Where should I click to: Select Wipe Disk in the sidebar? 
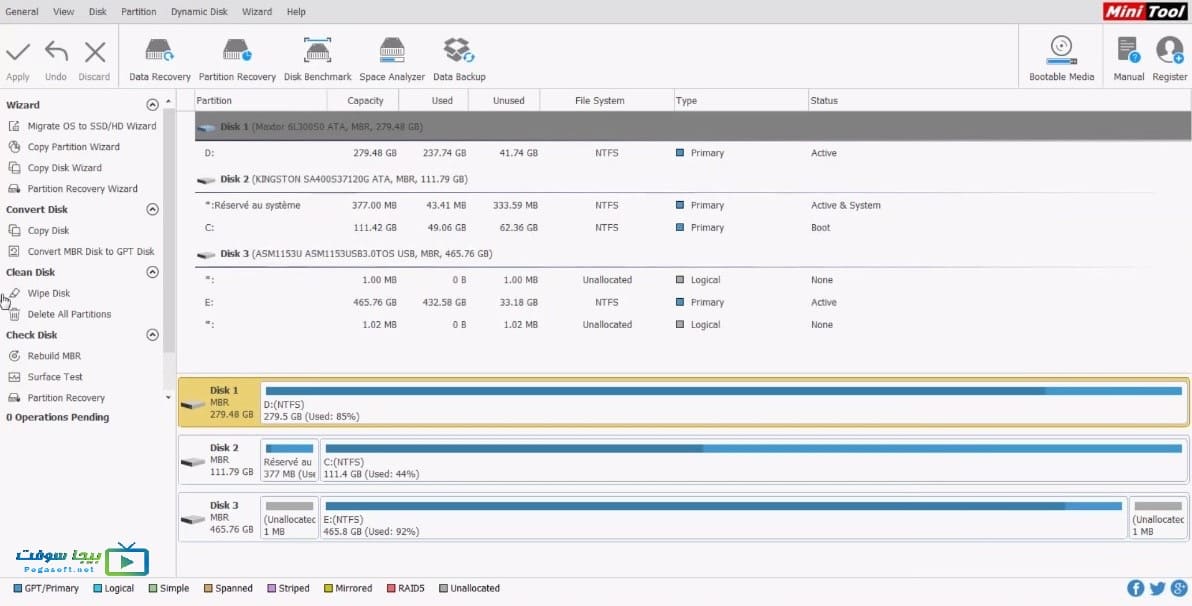(x=49, y=293)
